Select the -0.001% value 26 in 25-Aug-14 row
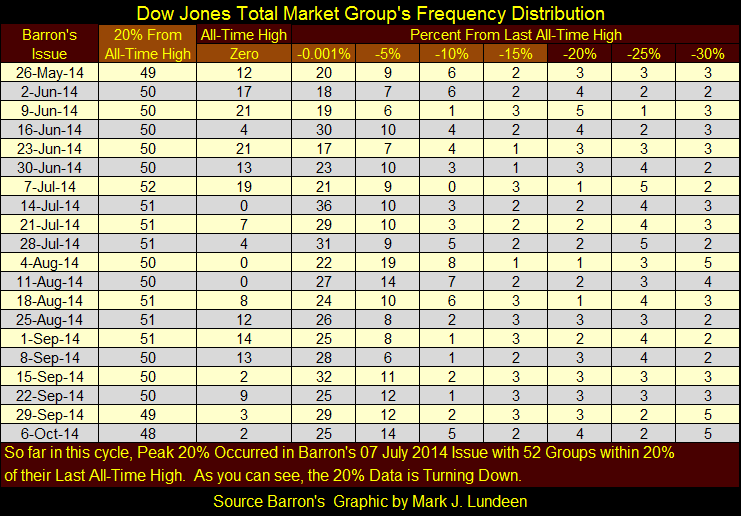This screenshot has width=741, height=516. (324, 319)
